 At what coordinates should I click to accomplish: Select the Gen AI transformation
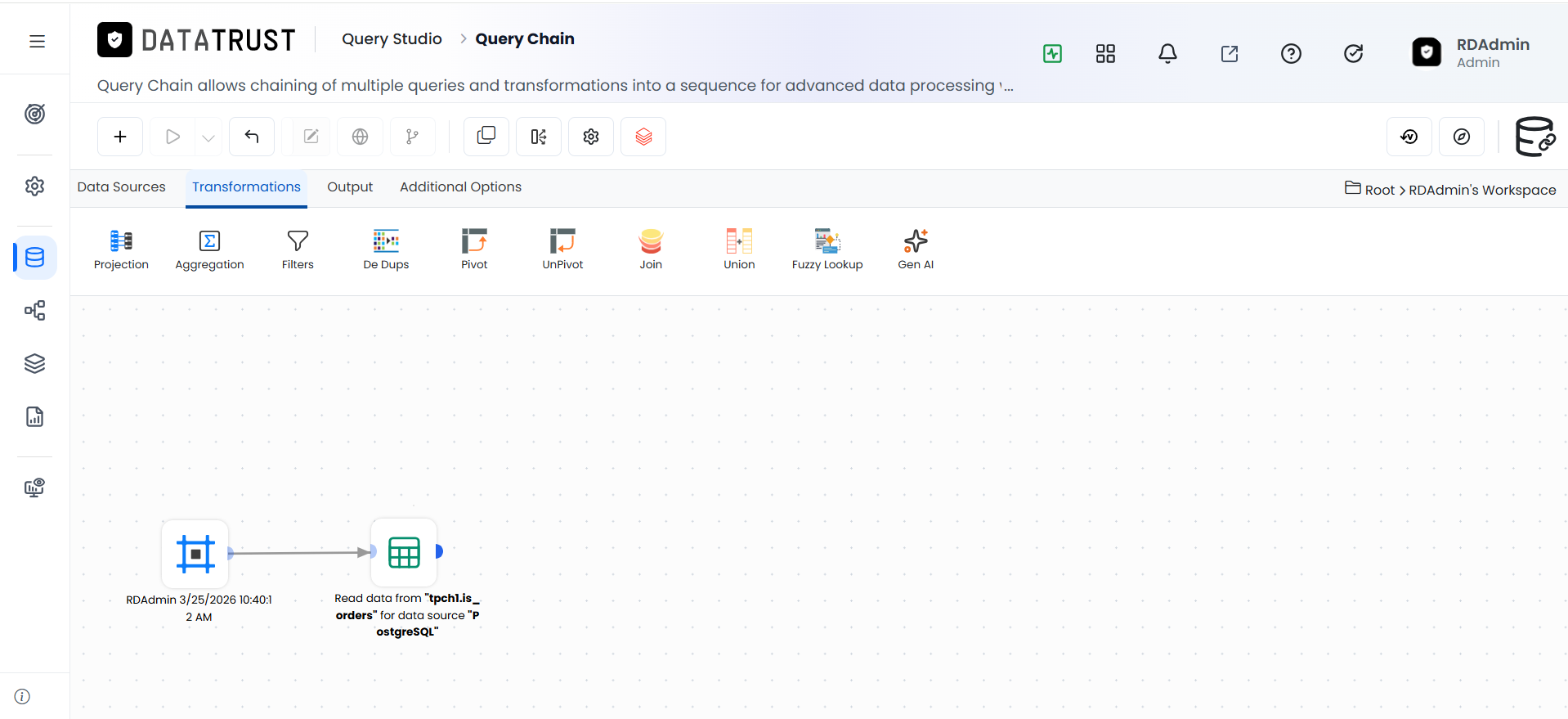916,249
